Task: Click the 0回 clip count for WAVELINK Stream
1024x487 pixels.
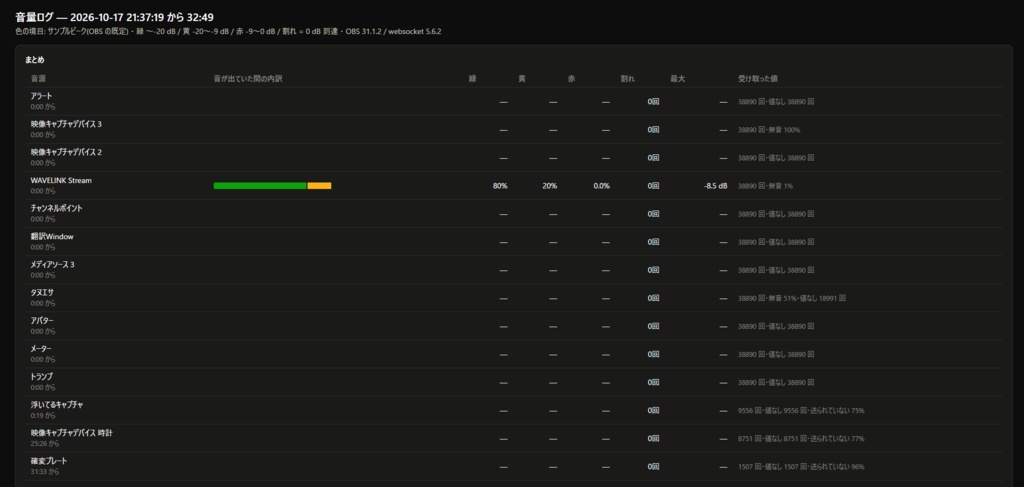Action: coord(653,186)
